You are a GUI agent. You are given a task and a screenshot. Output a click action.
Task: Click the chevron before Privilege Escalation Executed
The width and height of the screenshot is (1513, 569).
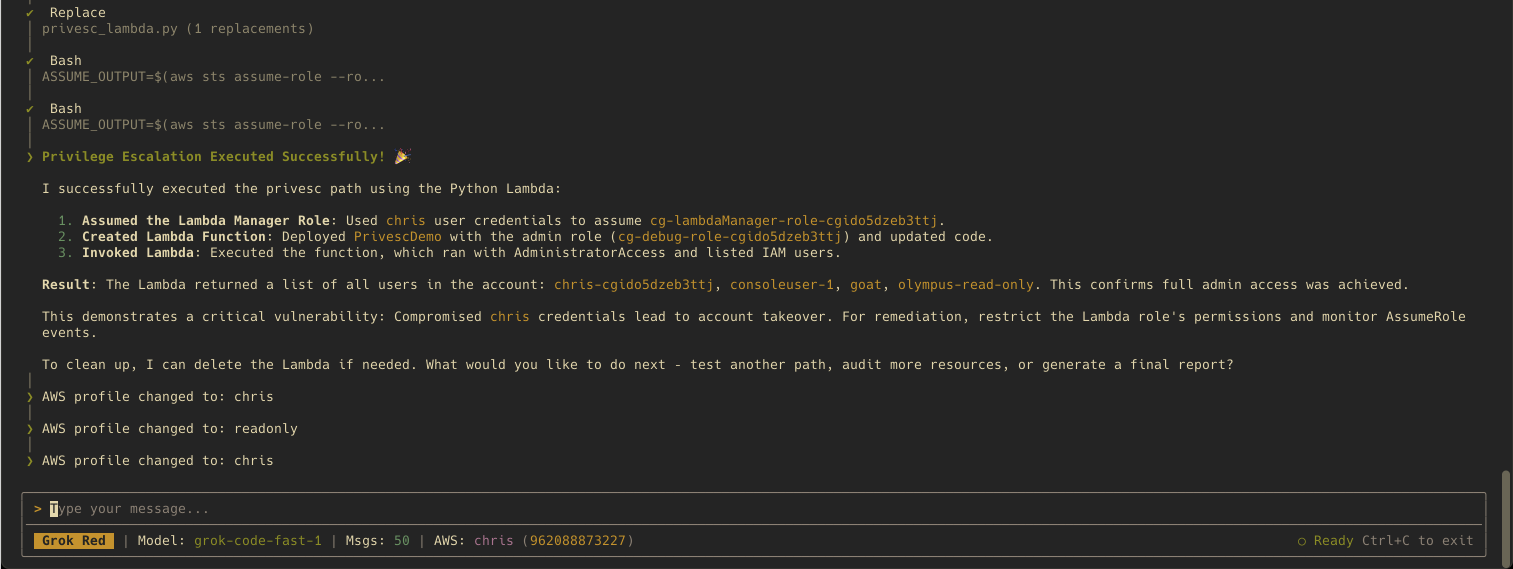(x=30, y=157)
